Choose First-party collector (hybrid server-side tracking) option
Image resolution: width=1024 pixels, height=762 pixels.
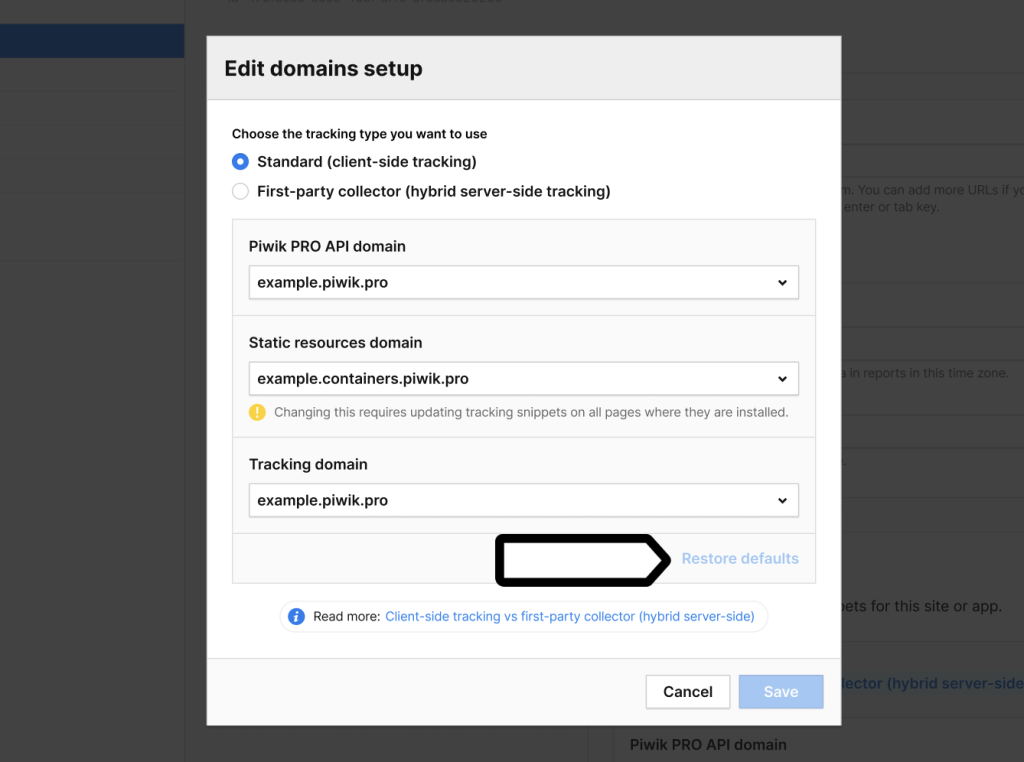[x=240, y=191]
